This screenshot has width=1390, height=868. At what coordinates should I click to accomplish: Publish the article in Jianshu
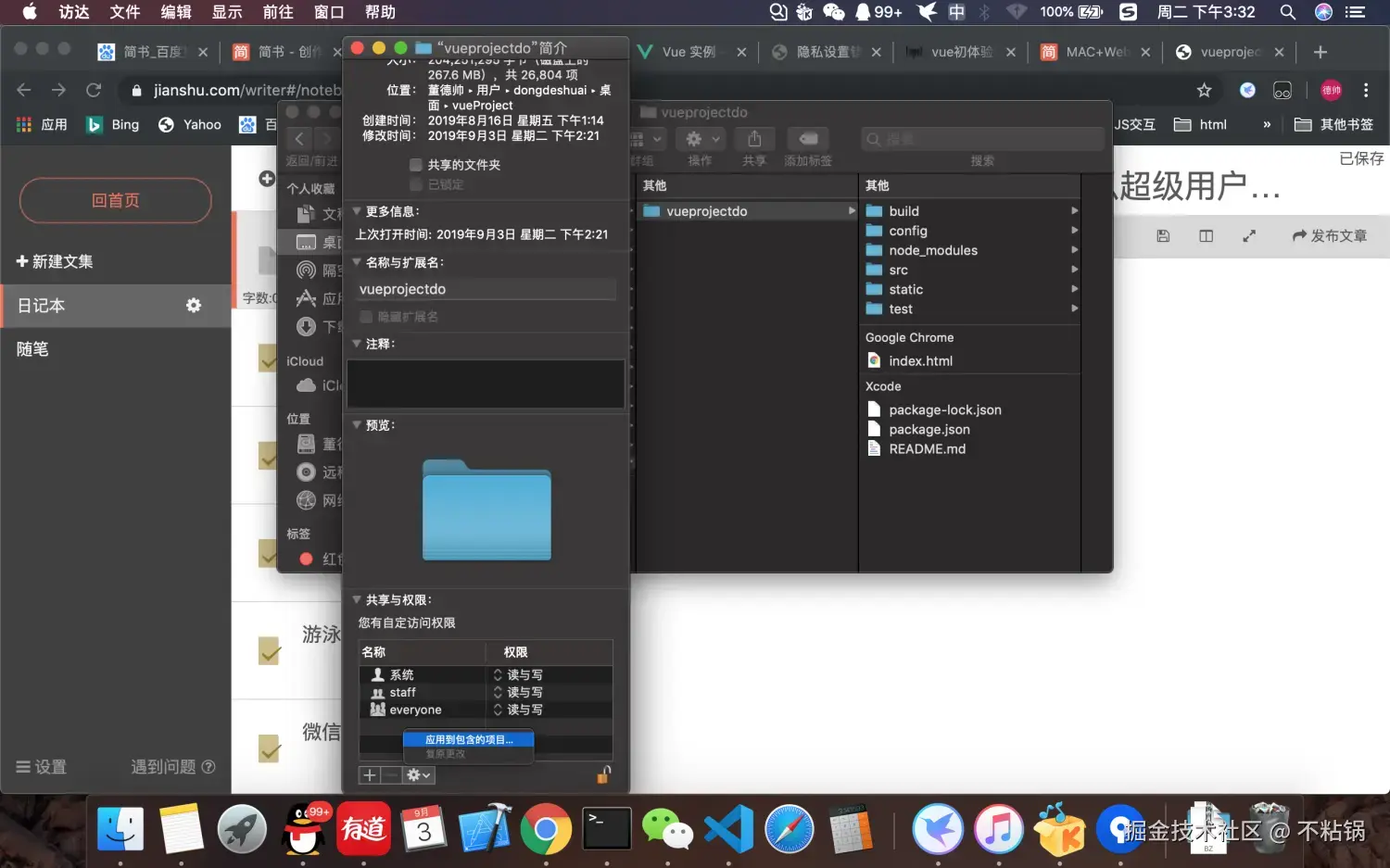pyautogui.click(x=1330, y=236)
